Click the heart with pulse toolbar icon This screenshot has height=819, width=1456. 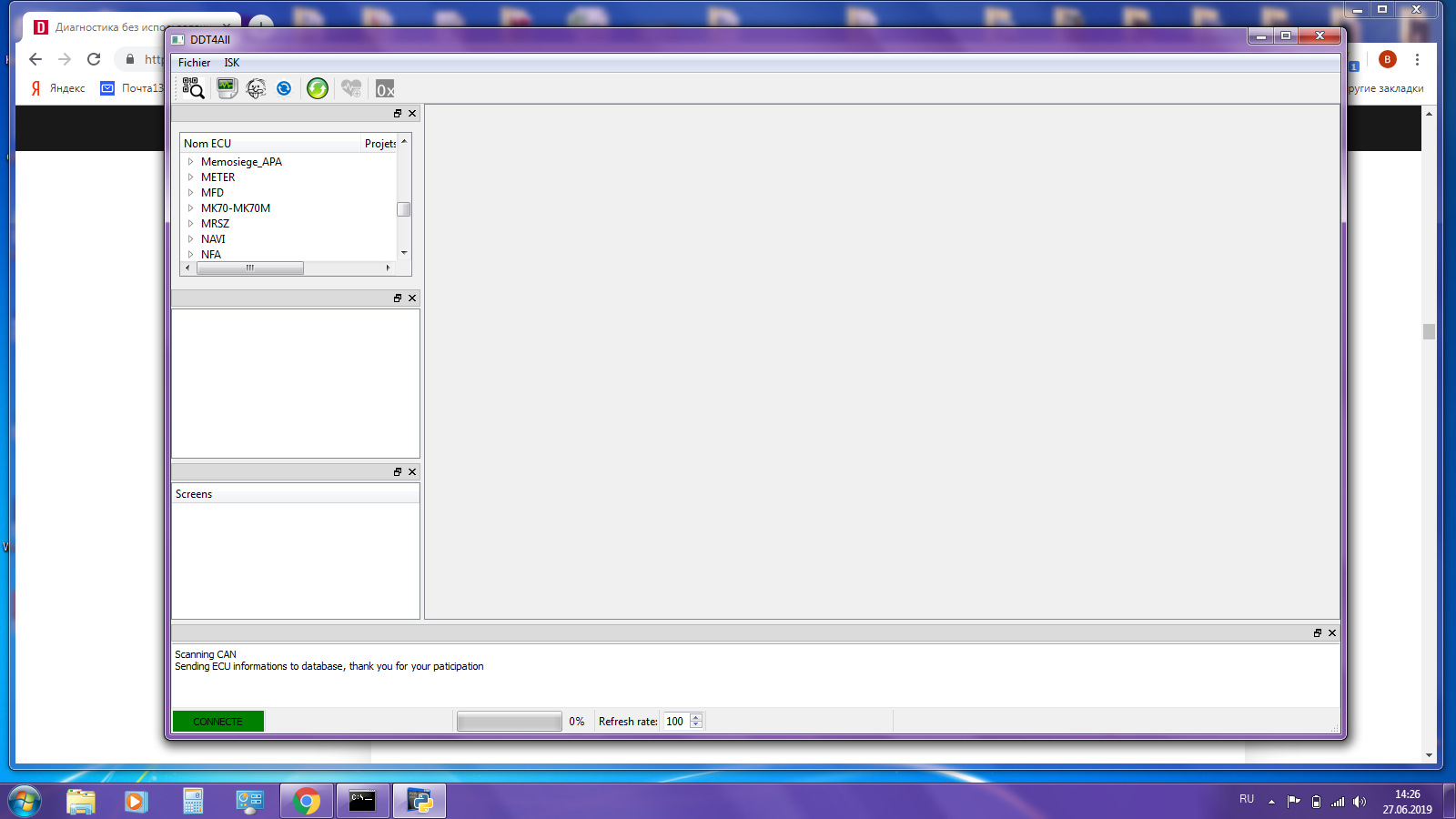351,88
